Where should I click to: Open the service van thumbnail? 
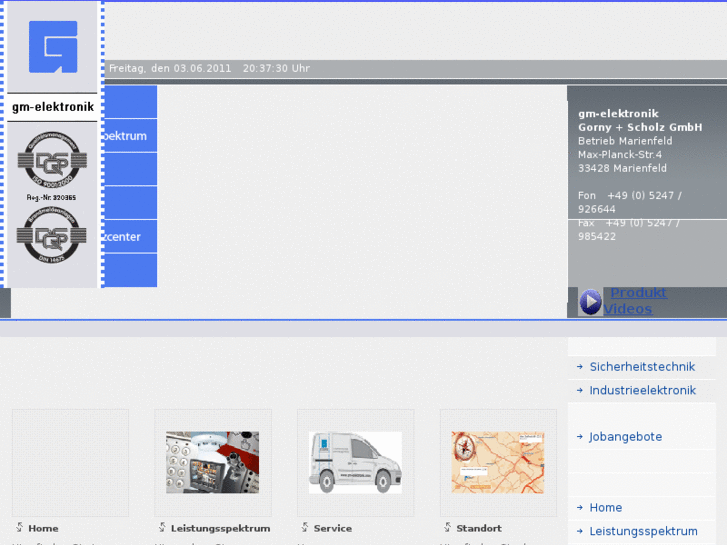point(356,462)
